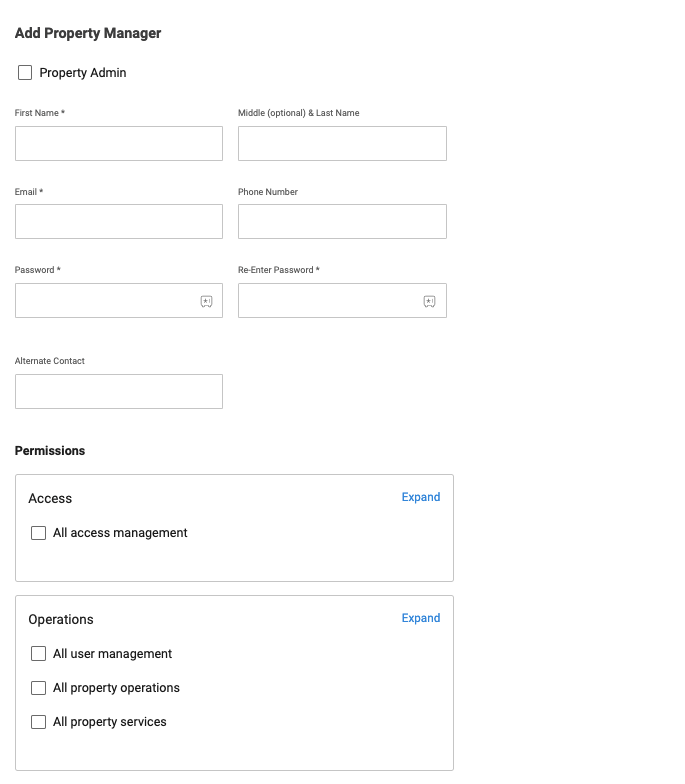Expand the Access permissions section
This screenshot has width=685, height=784.
[420, 497]
